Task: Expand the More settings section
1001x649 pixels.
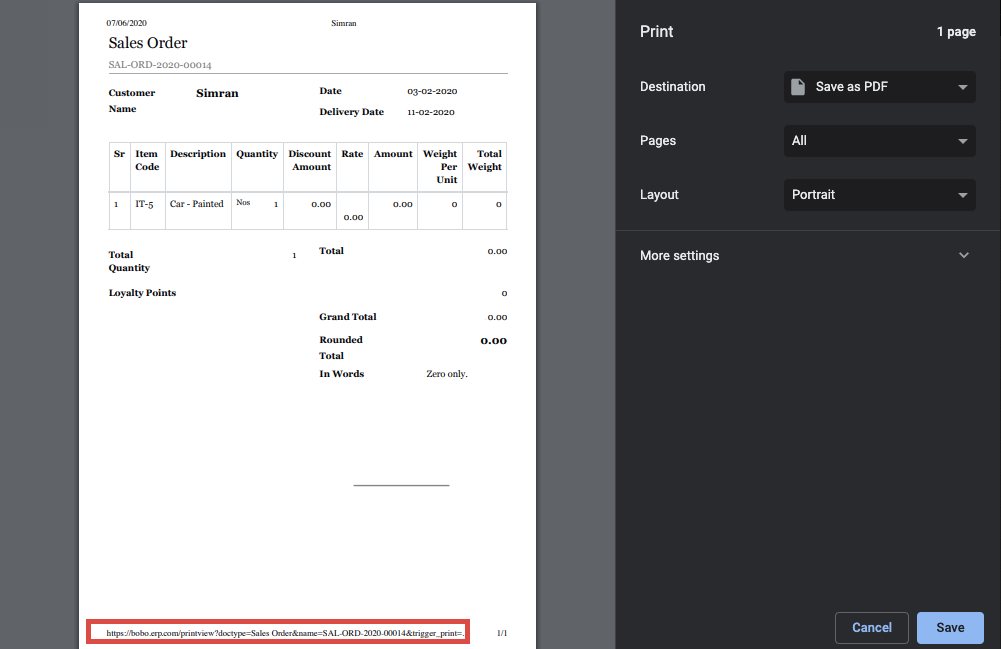Action: pos(680,256)
